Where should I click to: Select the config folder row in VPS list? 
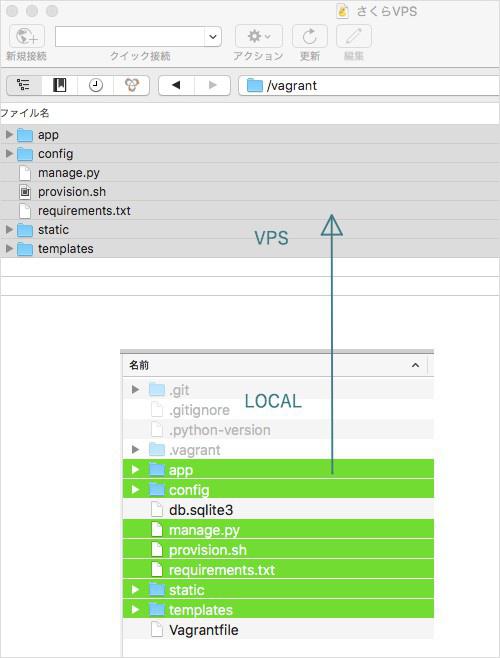click(x=250, y=154)
